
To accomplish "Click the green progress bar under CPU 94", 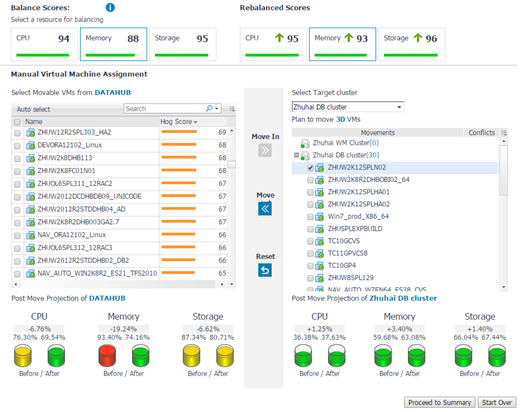I will (x=43, y=55).
